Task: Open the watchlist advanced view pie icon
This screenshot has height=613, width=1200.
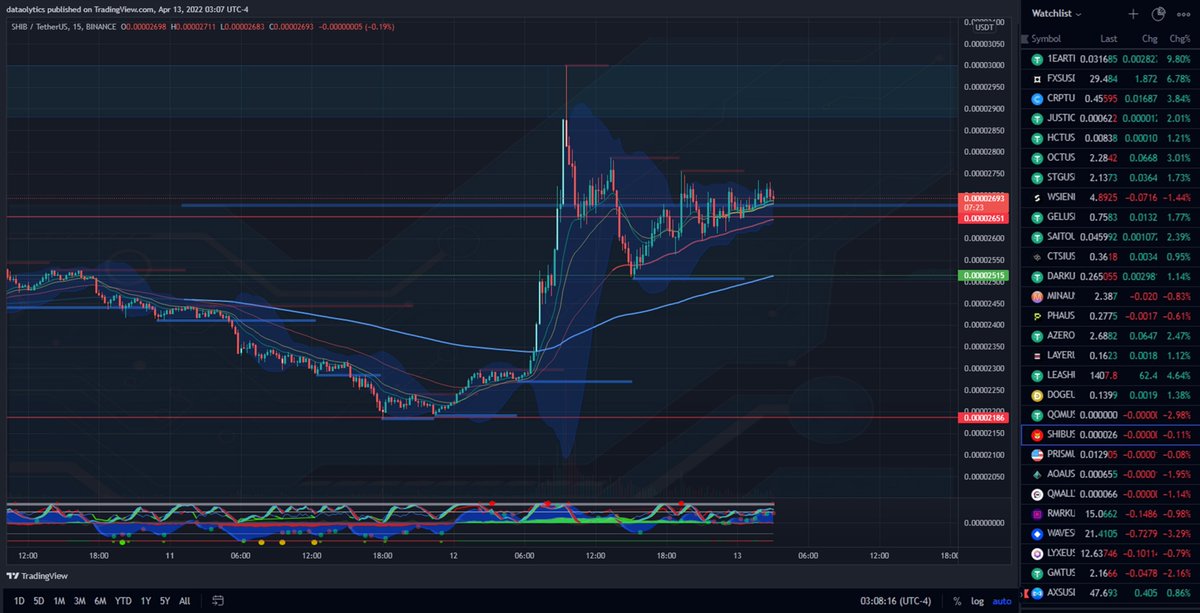Action: [x=1158, y=14]
